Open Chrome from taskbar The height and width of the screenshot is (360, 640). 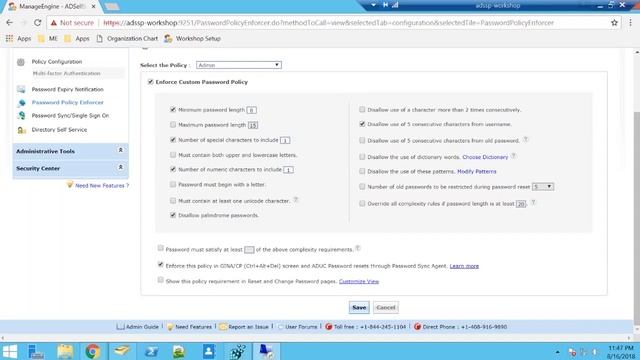coord(93,351)
